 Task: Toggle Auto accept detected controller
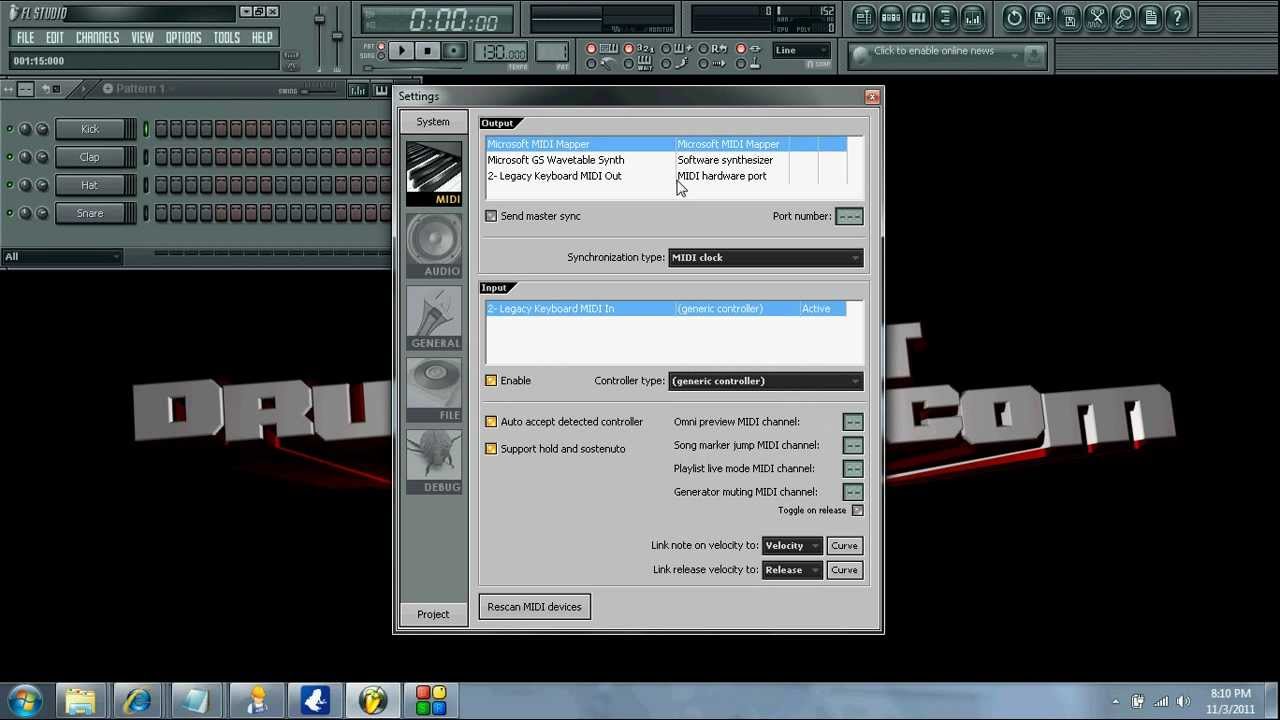point(491,422)
